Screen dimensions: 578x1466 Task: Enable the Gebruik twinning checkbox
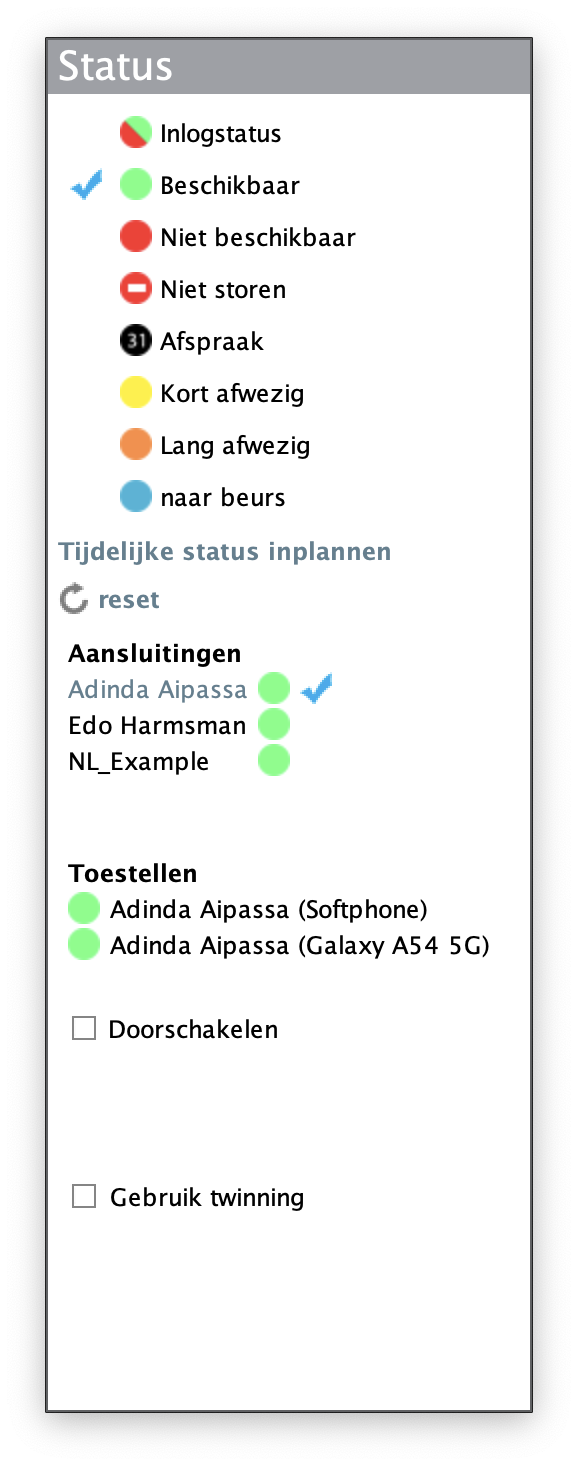click(x=82, y=1194)
